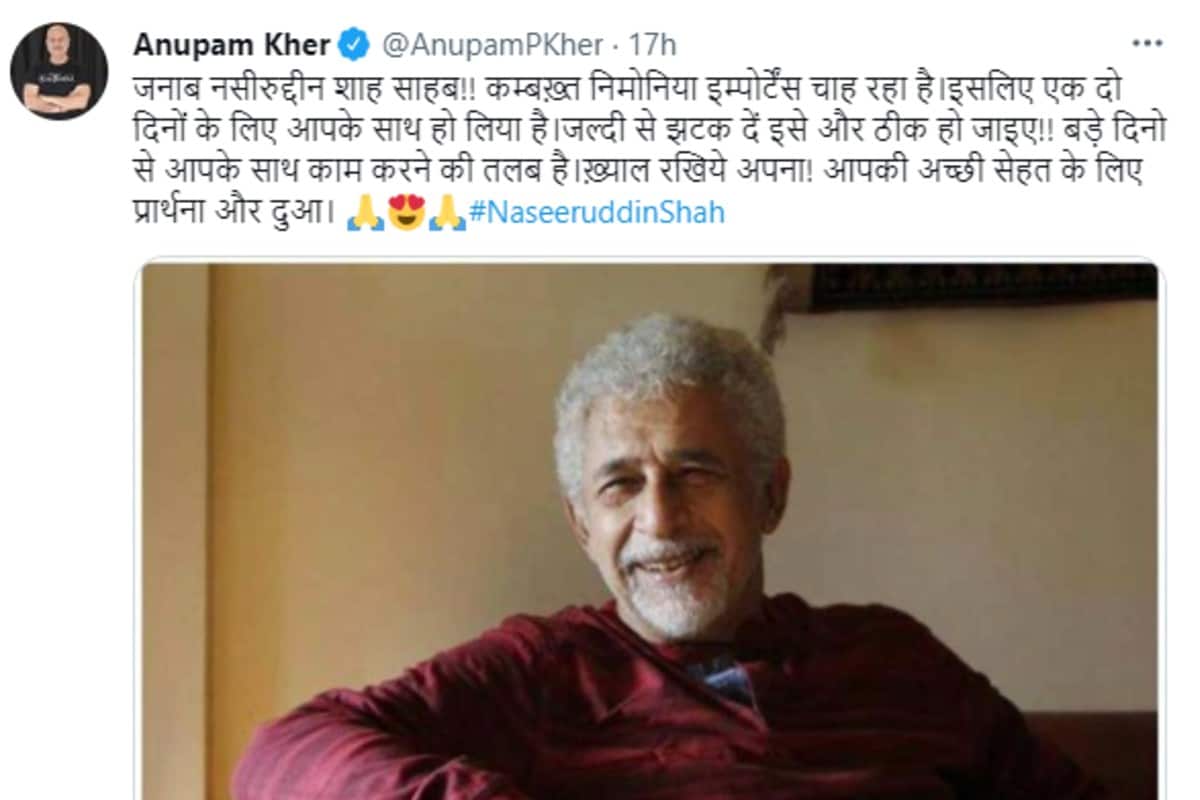Click the tweet line beginning 'से आपके साथ'
The image size is (1200, 800).
(x=638, y=171)
